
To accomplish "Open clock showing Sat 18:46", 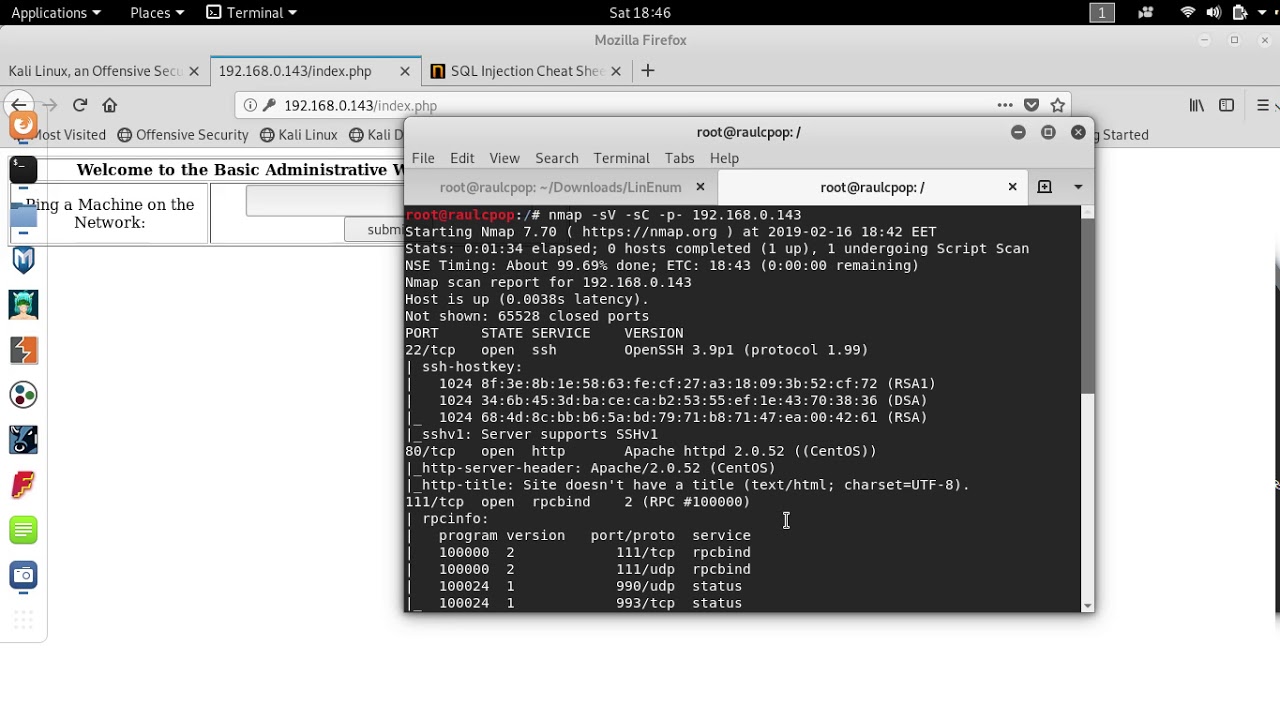I will pyautogui.click(x=639, y=13).
